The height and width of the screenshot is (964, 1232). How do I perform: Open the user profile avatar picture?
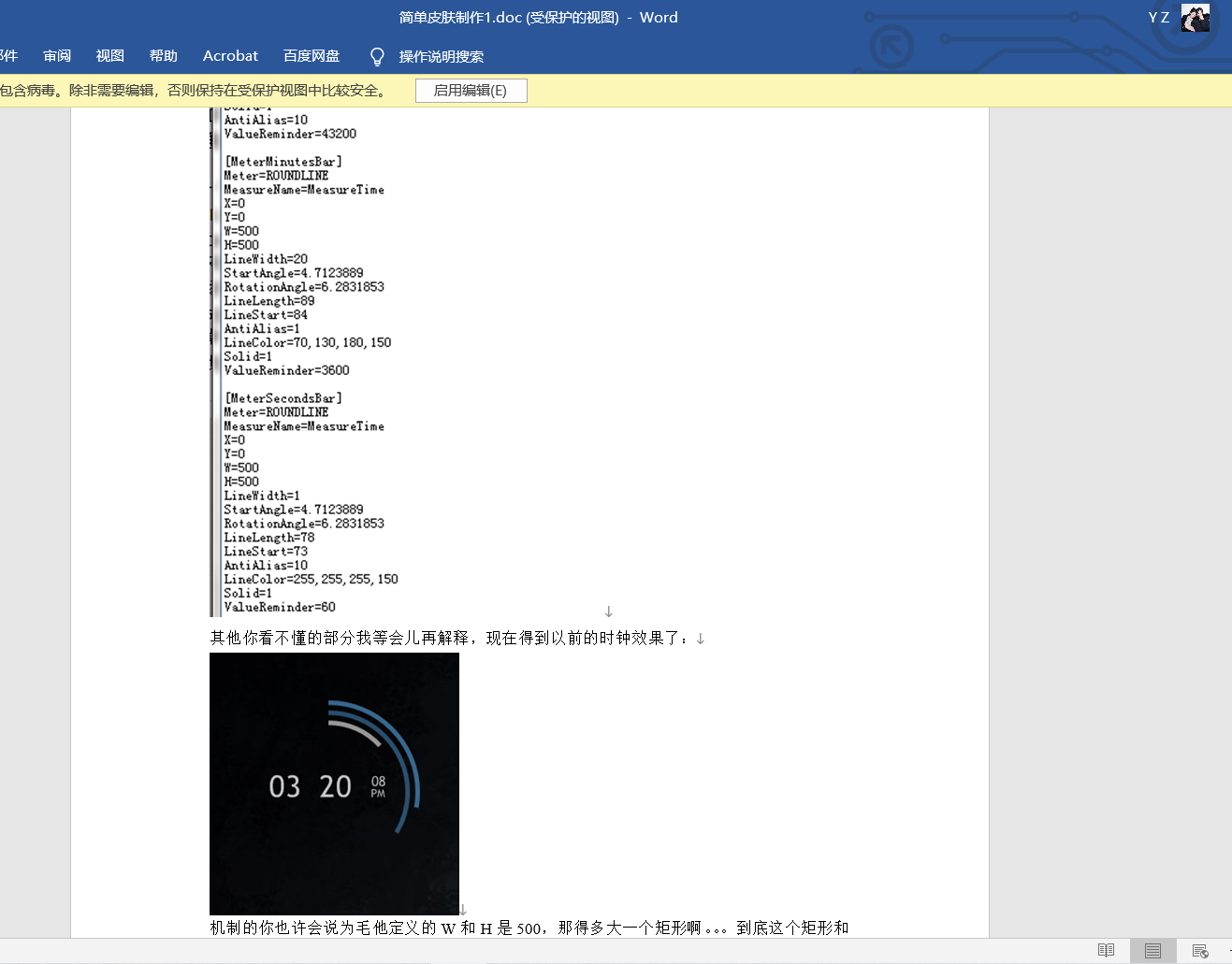pyautogui.click(x=1195, y=18)
